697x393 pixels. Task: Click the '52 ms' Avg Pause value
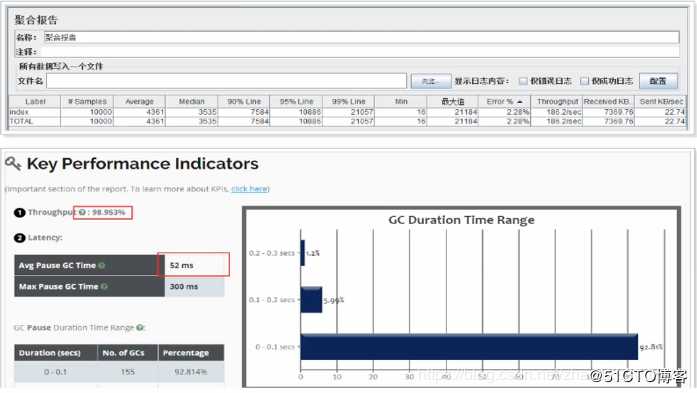click(181, 265)
